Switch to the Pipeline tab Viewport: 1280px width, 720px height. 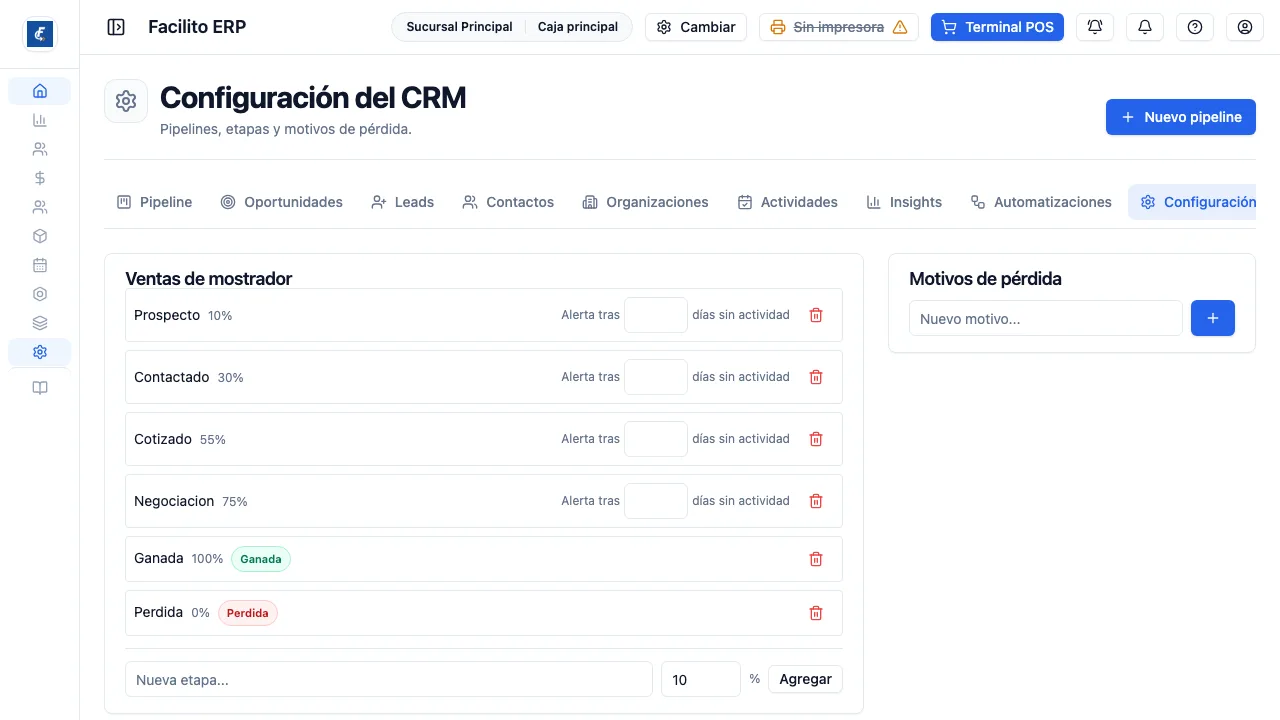pos(155,202)
